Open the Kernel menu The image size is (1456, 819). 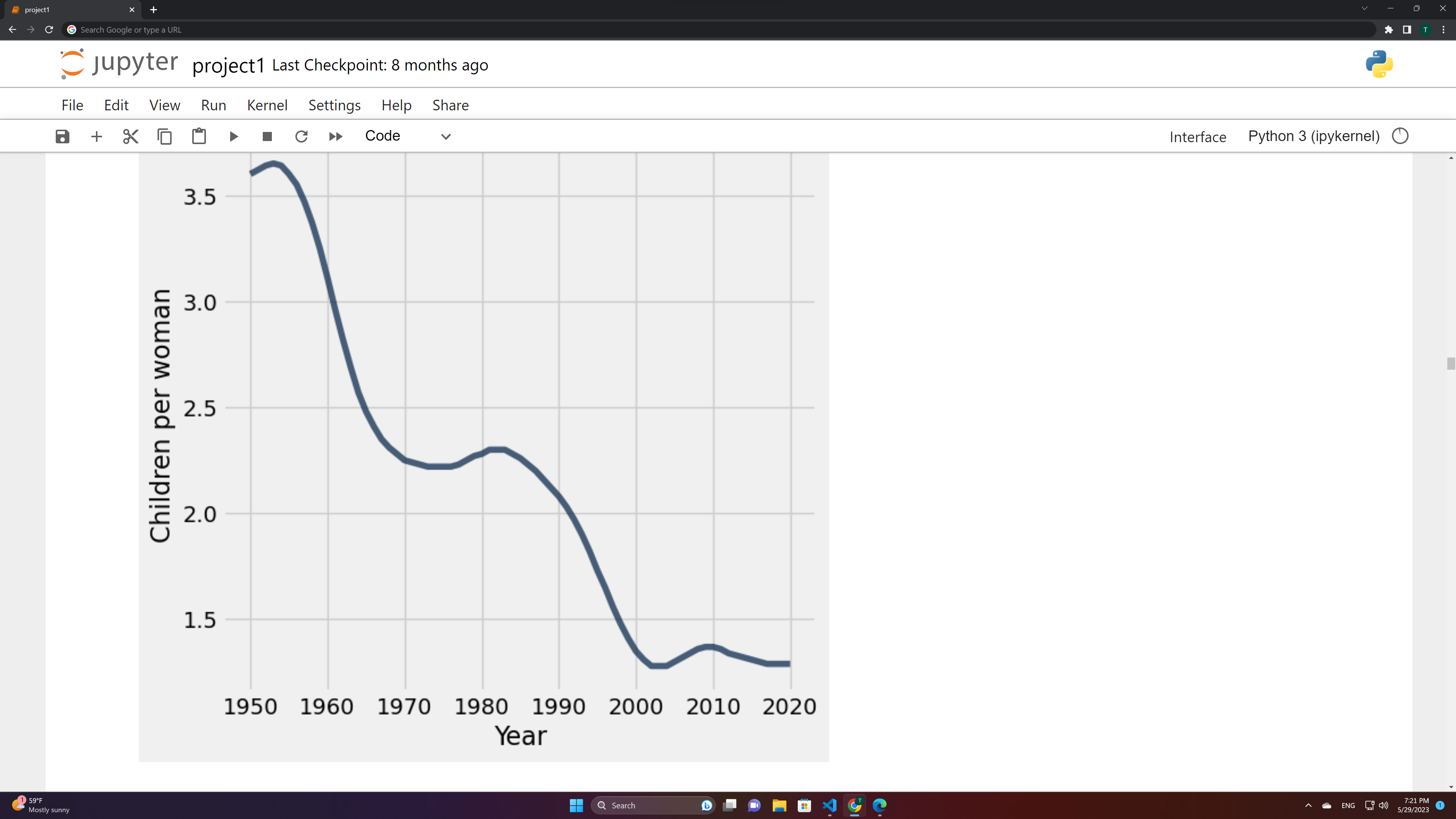[x=267, y=105]
